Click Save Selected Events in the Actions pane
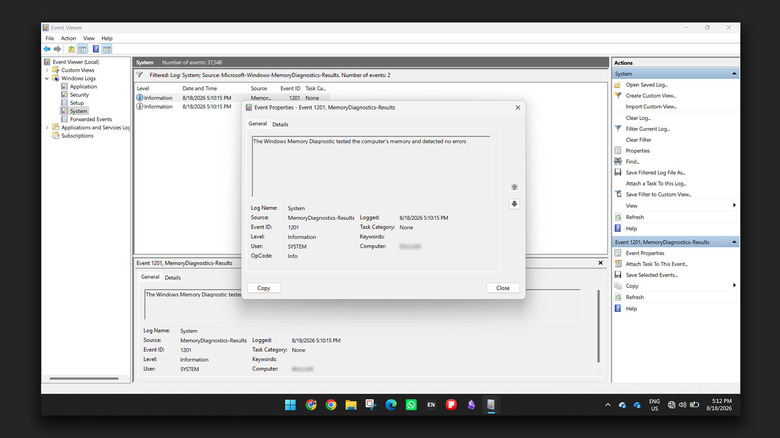Image resolution: width=780 pixels, height=438 pixels. [x=651, y=275]
